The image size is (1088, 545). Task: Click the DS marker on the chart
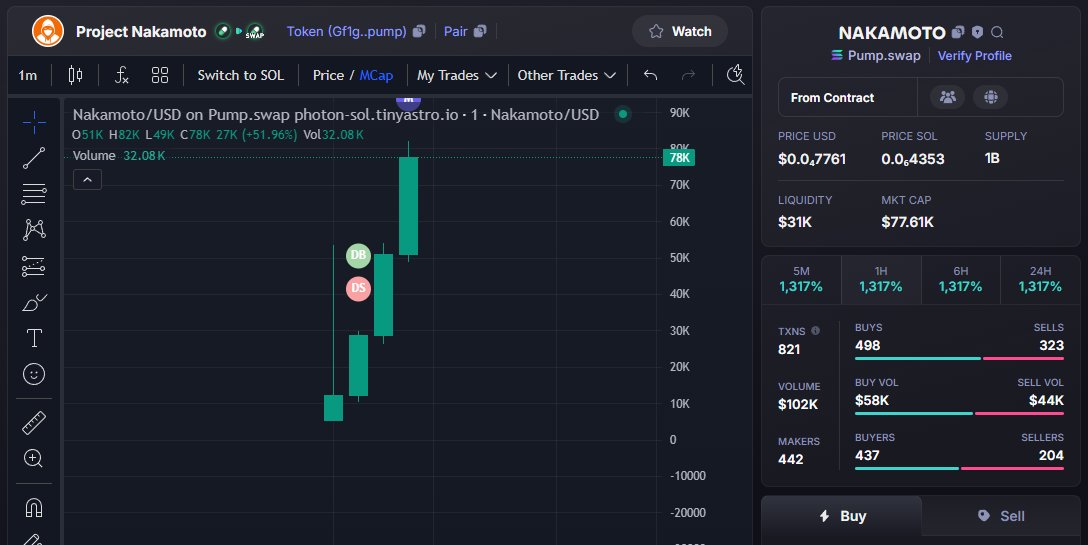358,288
